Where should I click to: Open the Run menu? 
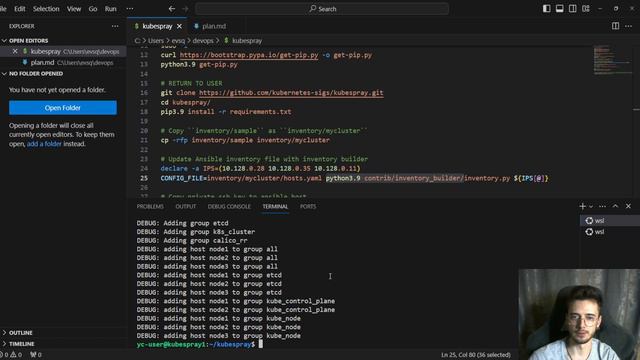111,9
